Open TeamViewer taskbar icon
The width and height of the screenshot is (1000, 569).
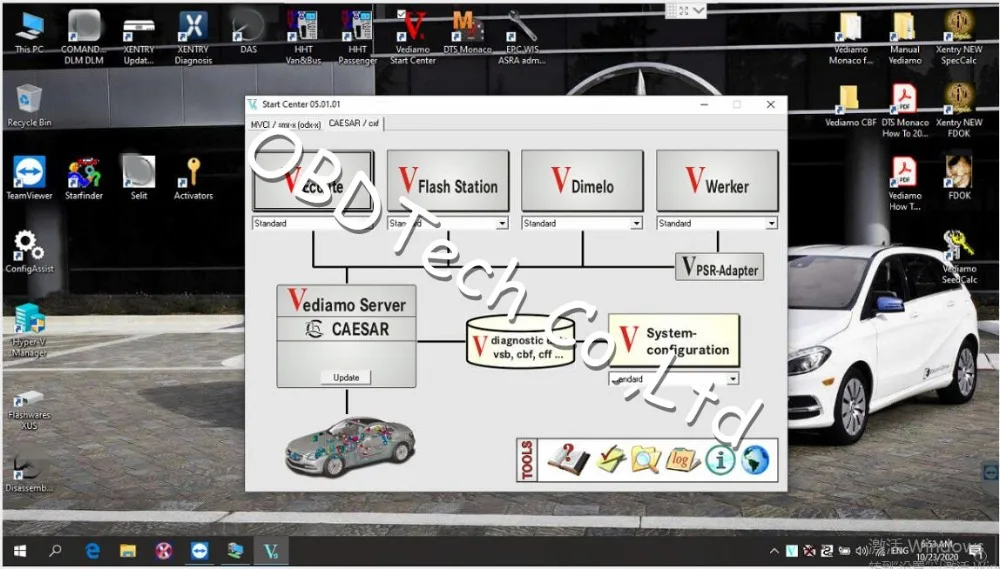coord(200,551)
